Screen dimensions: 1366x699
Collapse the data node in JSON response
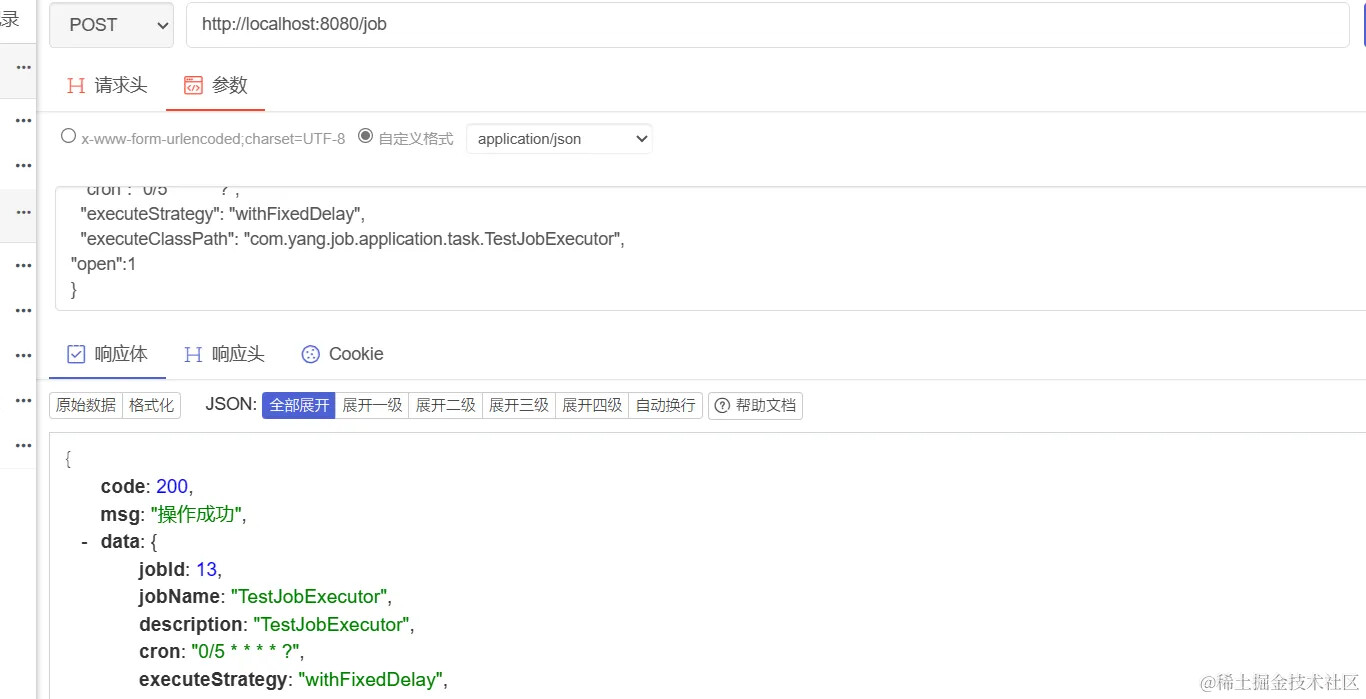[84, 542]
